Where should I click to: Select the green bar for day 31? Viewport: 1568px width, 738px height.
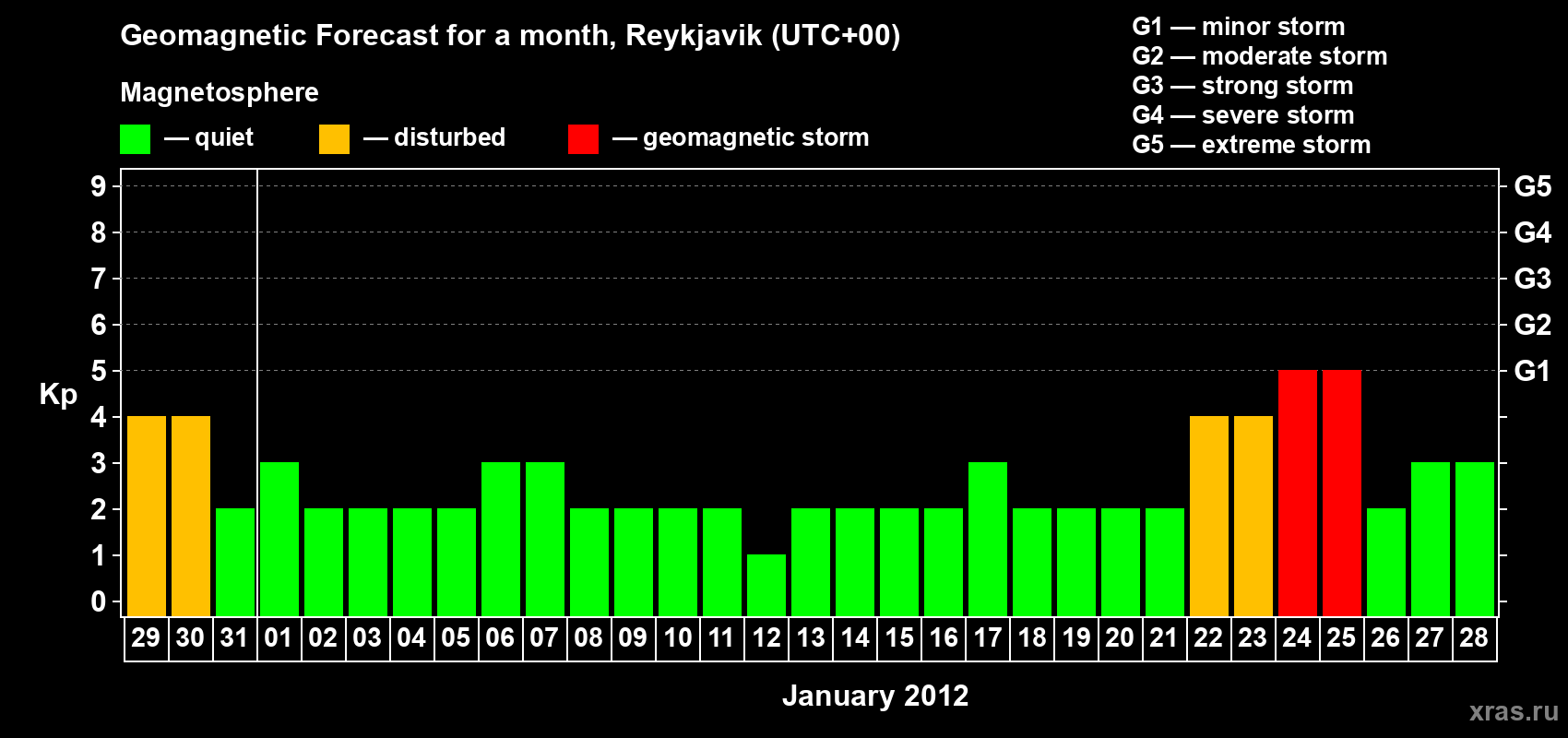235,562
